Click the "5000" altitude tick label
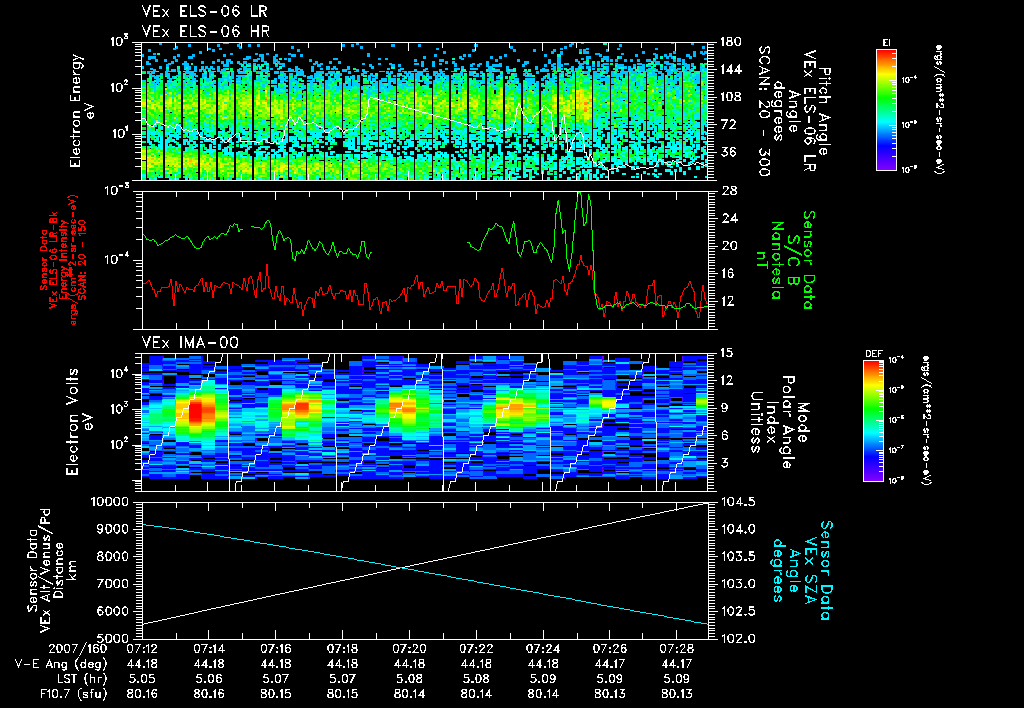 click(x=114, y=638)
